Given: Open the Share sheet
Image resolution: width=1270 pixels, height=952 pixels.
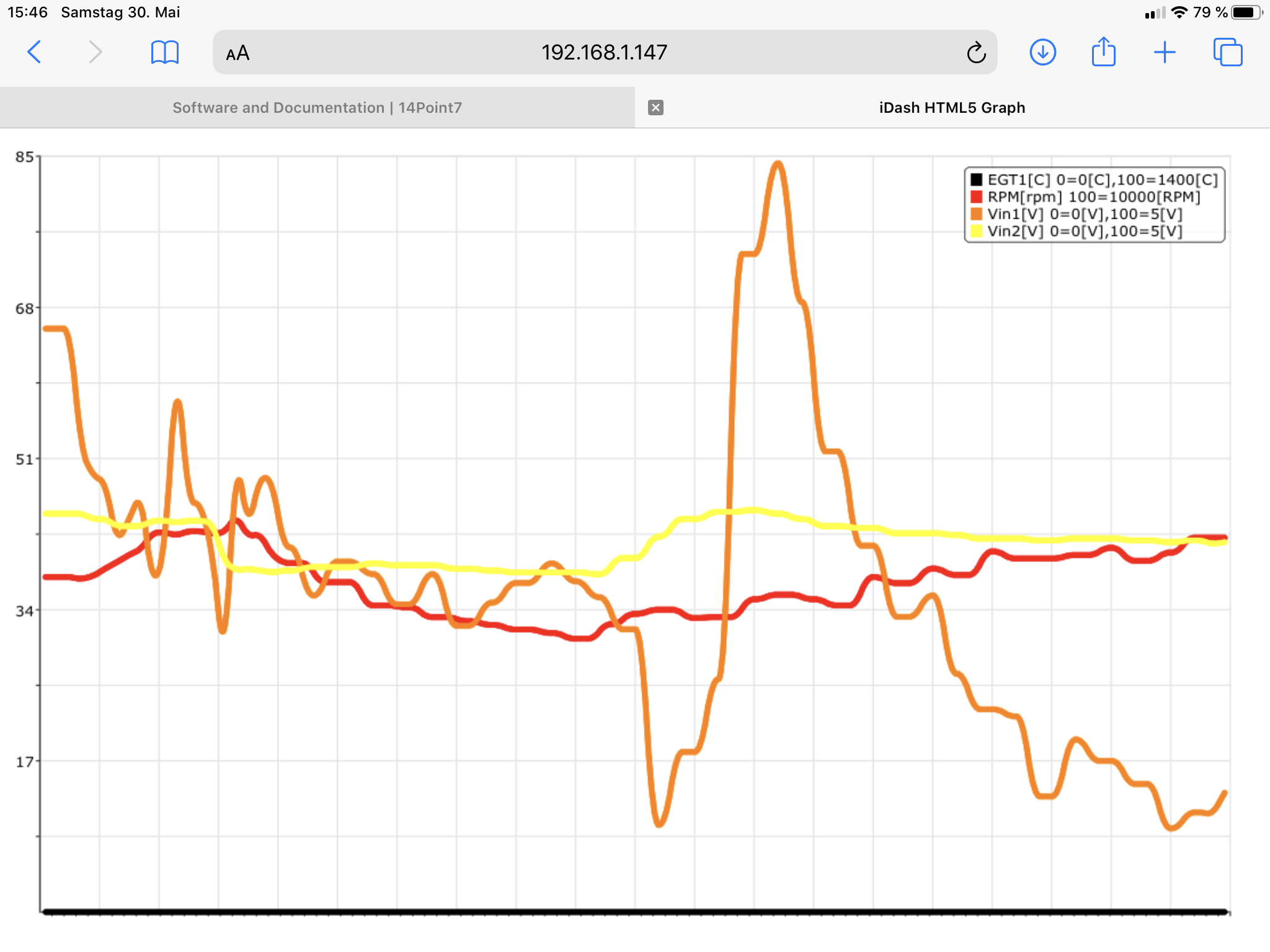Looking at the screenshot, I should coord(1104,52).
